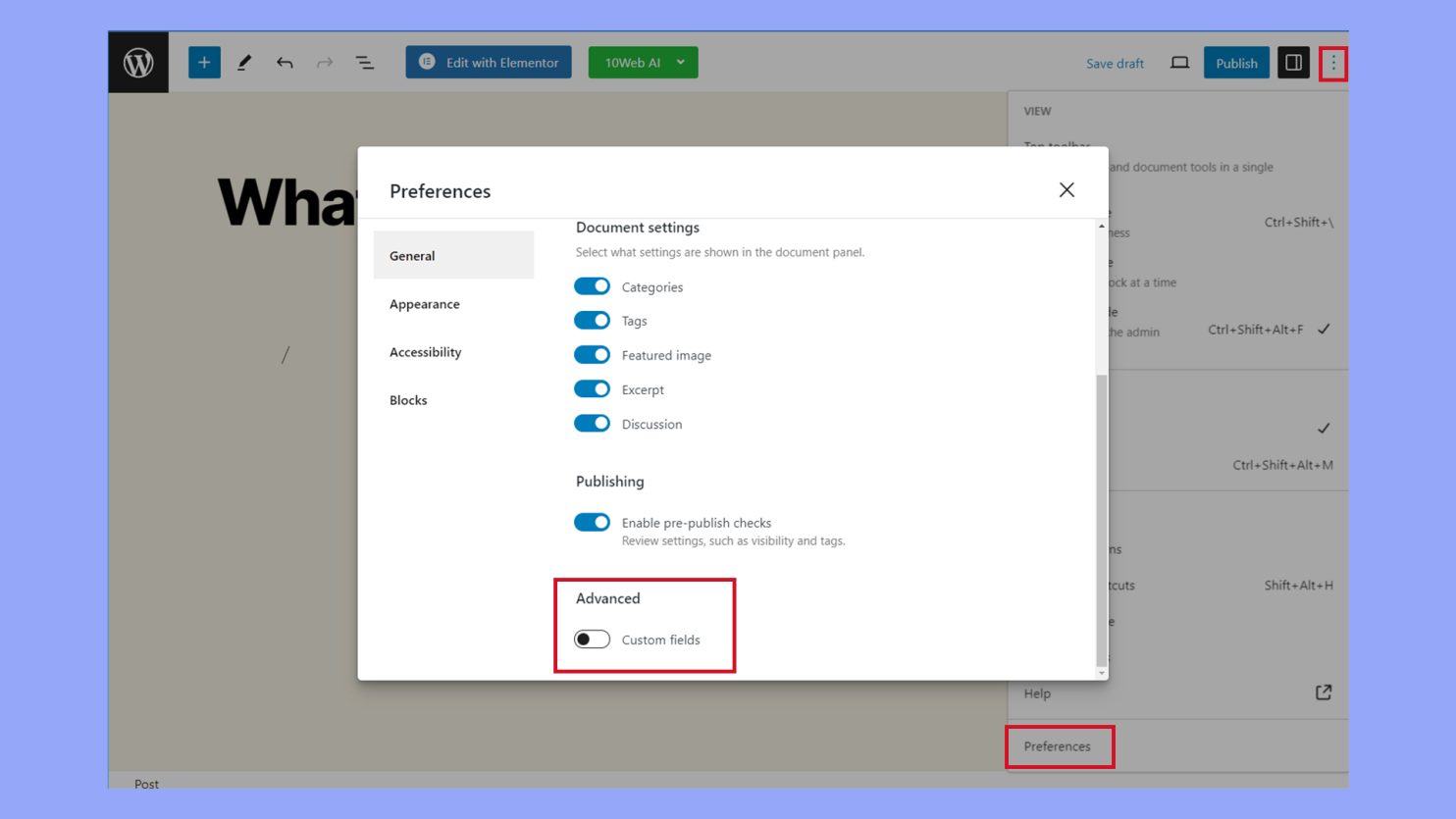Viewport: 1456px width, 819px height.
Task: Open the block inserter
Action: [204, 62]
